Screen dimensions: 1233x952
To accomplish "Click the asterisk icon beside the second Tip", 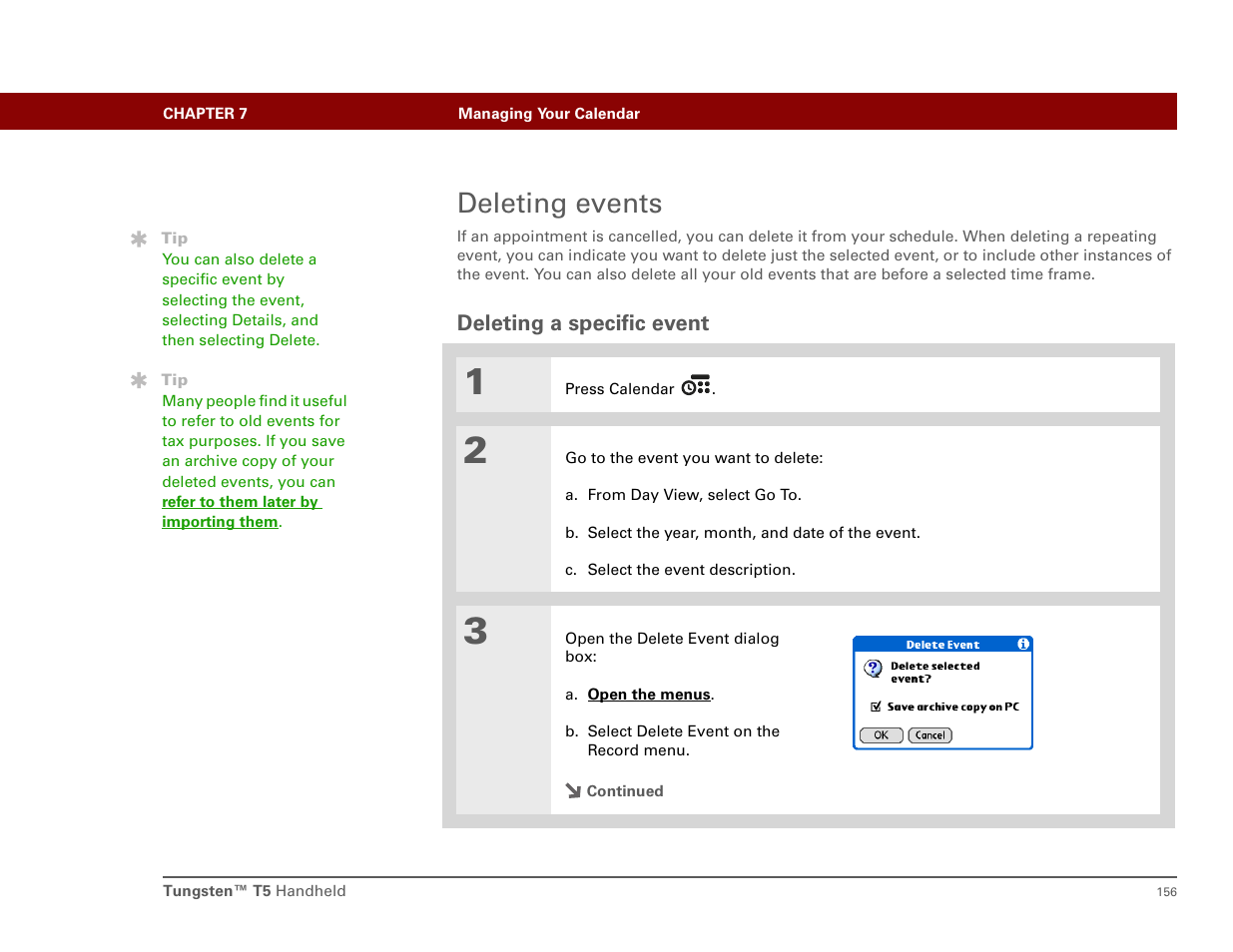I will tap(139, 380).
